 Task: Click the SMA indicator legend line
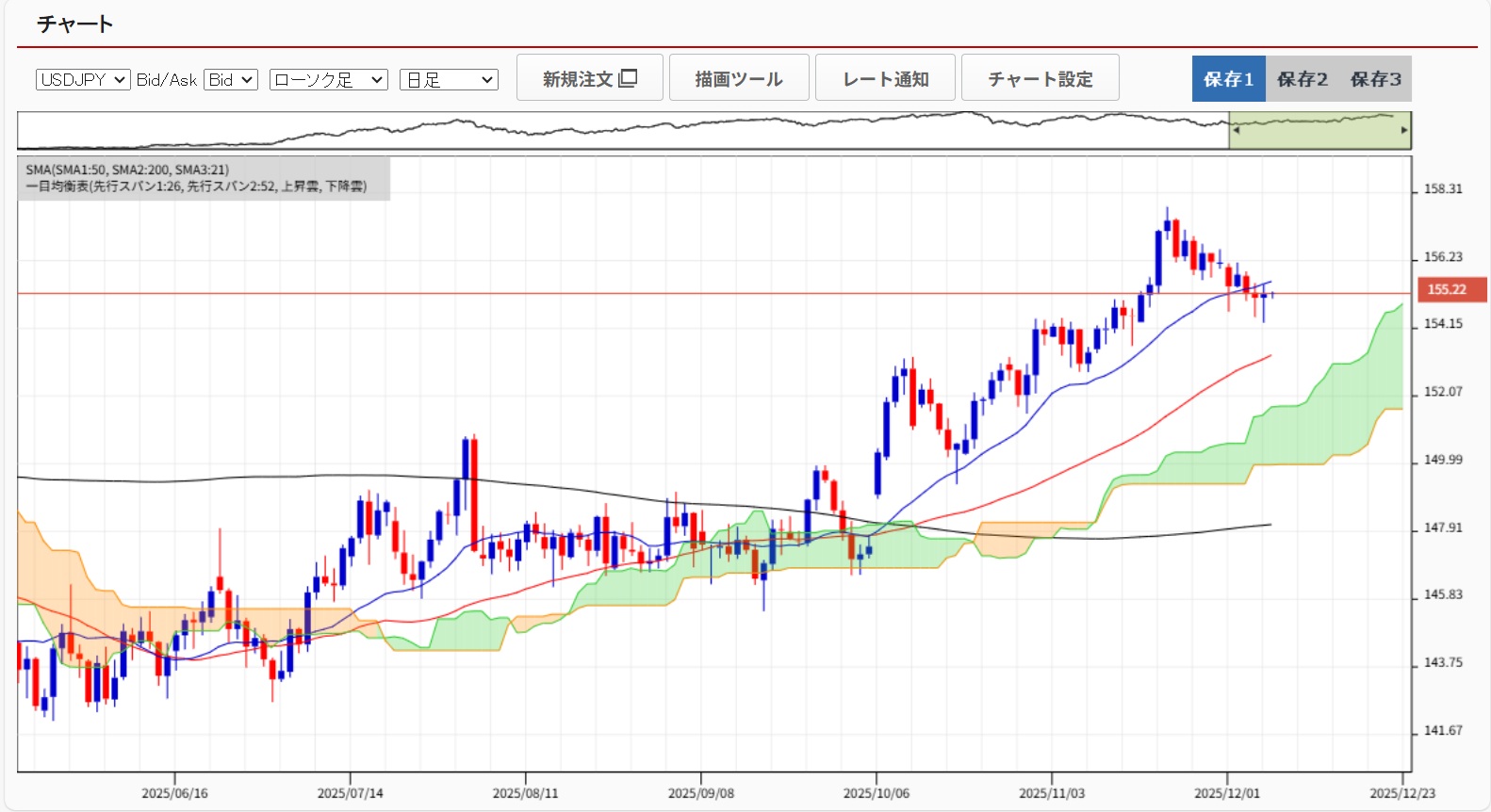click(x=127, y=170)
